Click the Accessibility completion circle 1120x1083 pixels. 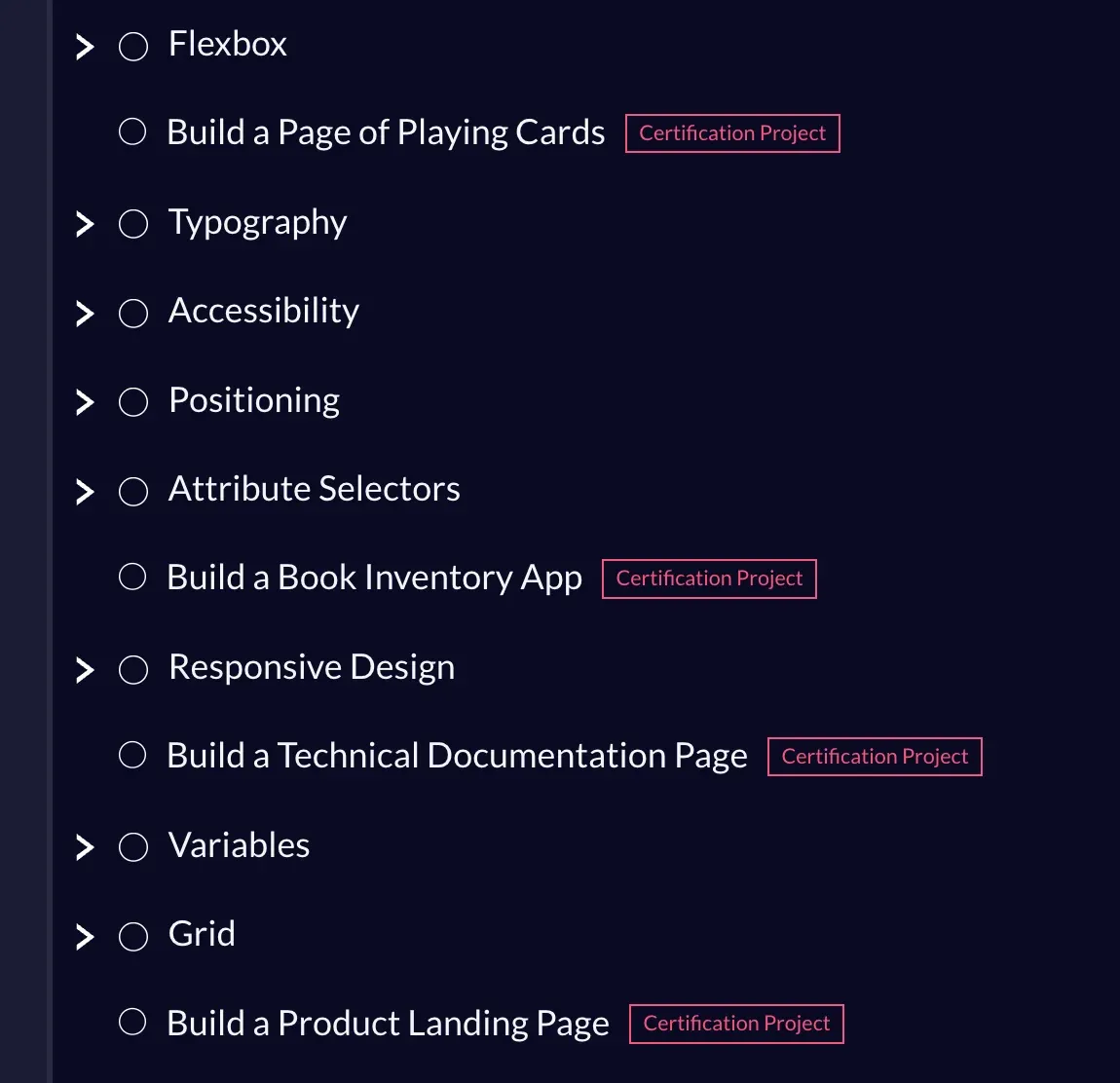(x=133, y=313)
